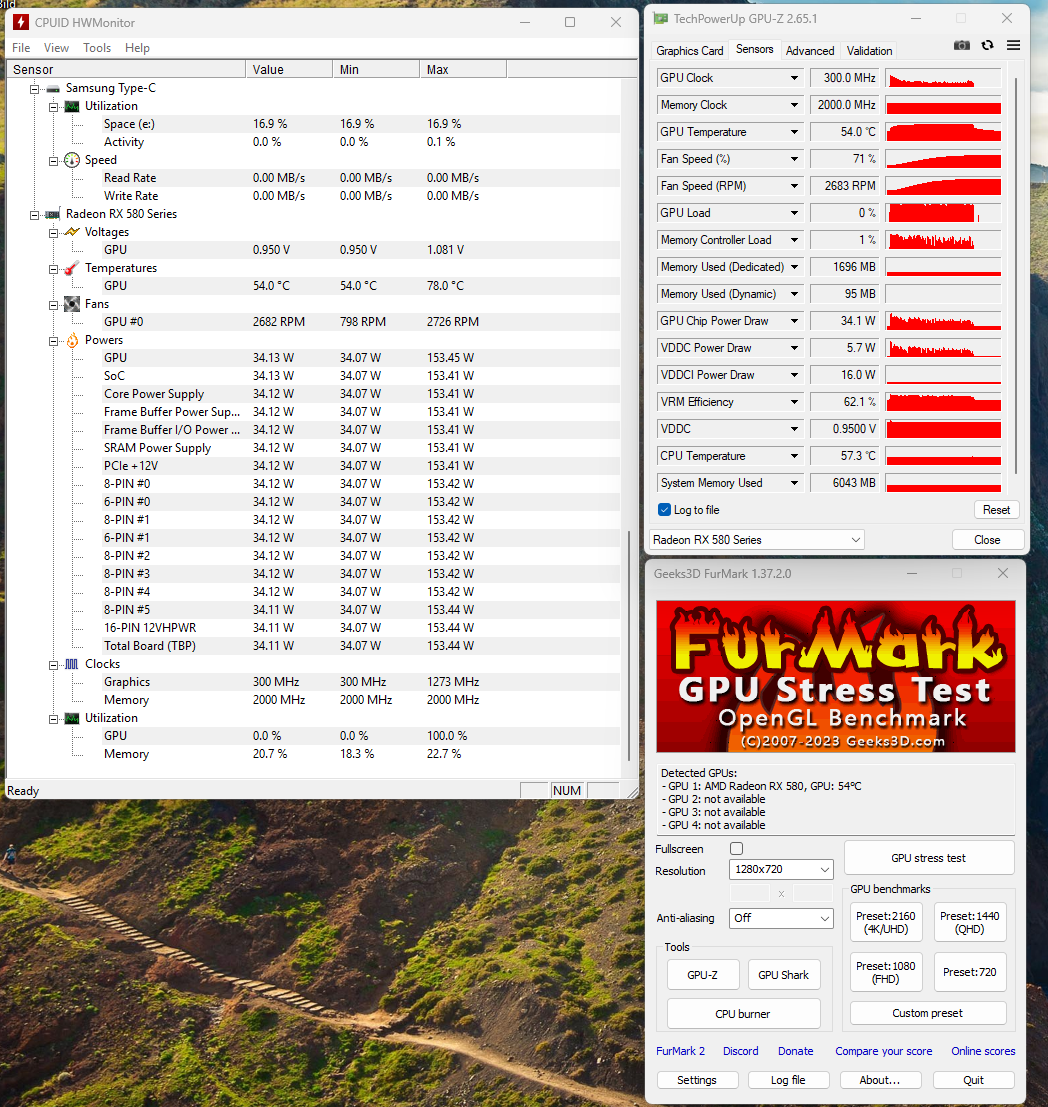
Task: Click the Speed gauge icon under Samsung Type-C
Action: 71,160
